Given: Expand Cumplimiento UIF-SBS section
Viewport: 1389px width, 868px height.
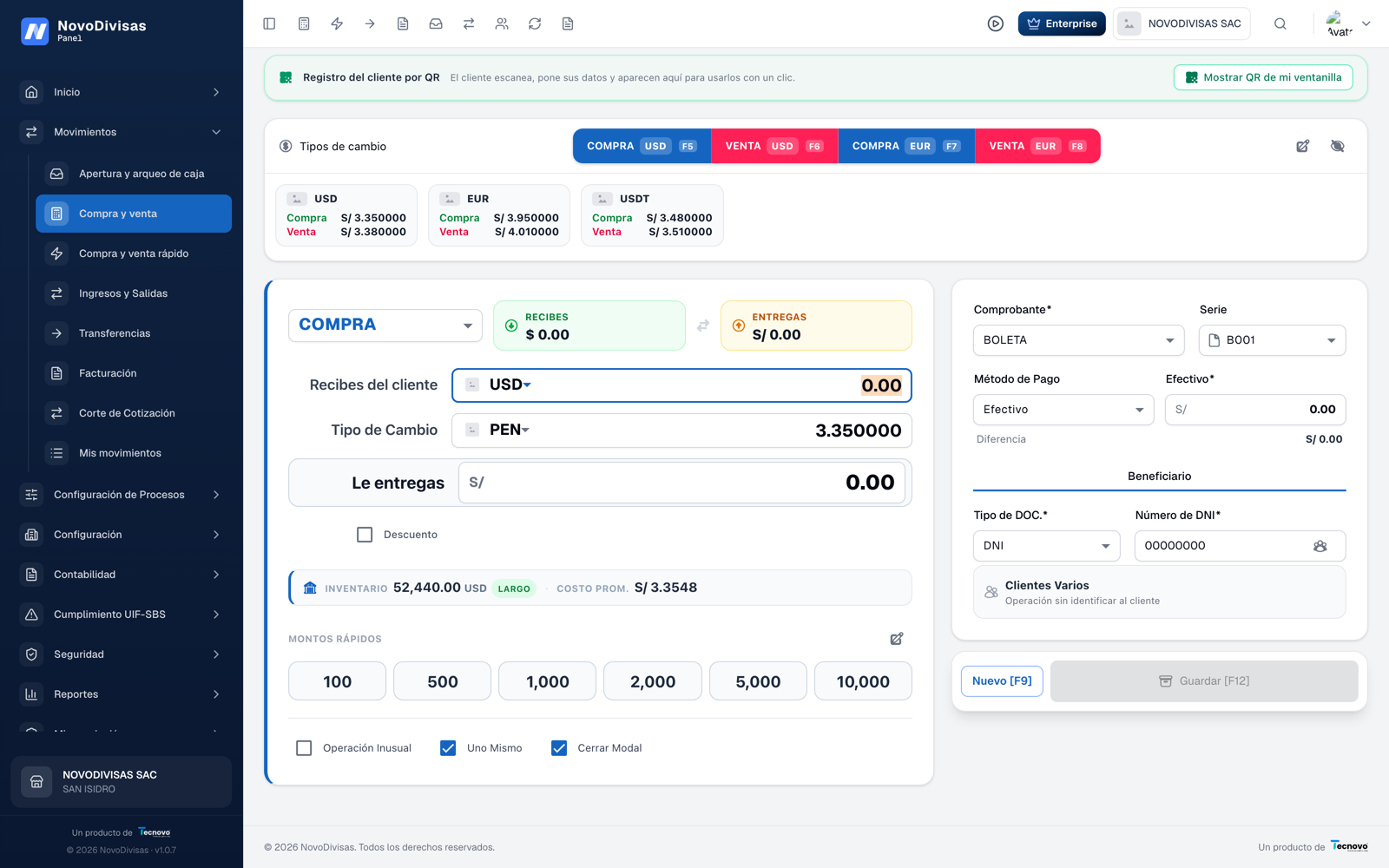Looking at the screenshot, I should pyautogui.click(x=122, y=615).
